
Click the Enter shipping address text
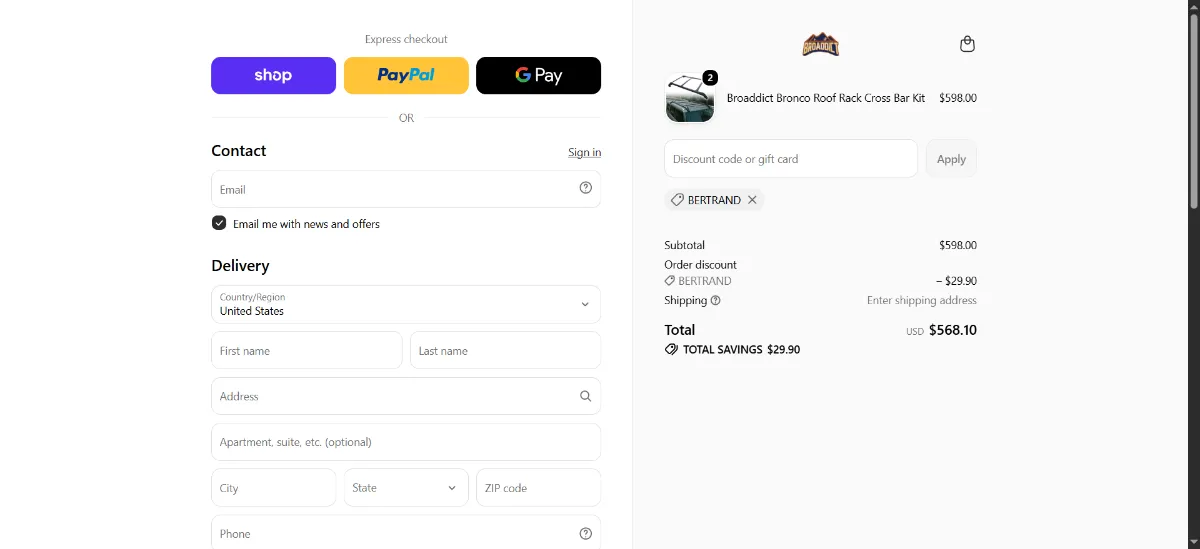coord(922,300)
